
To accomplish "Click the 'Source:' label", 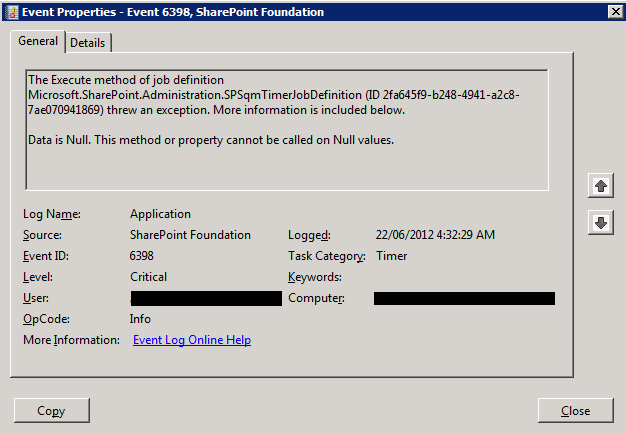I will (42, 235).
